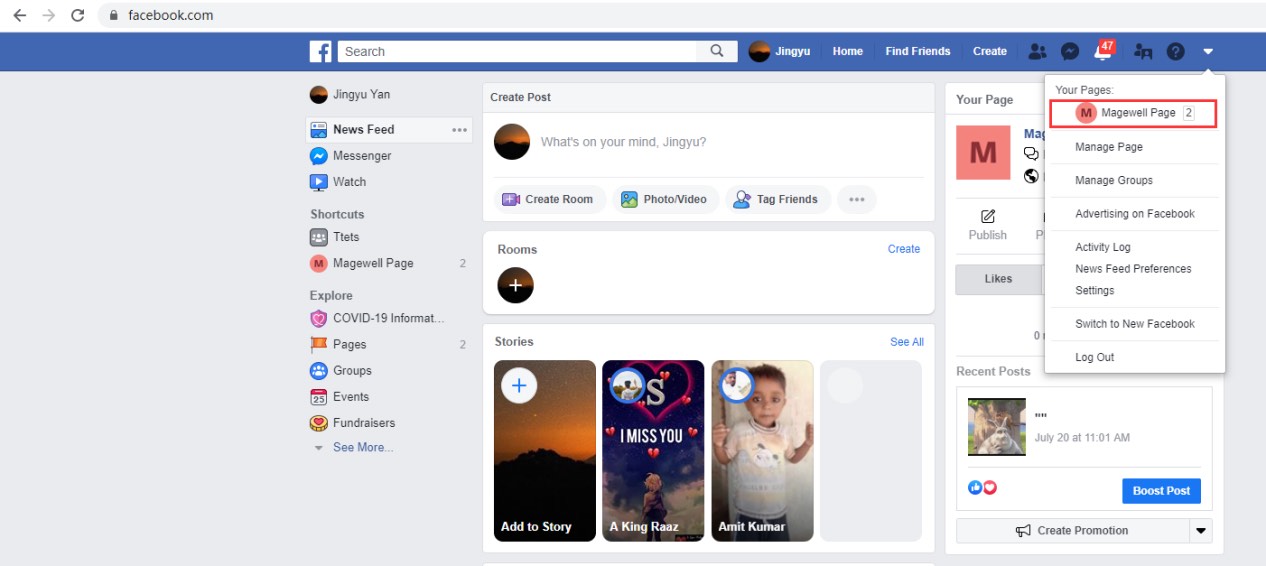Go to Home in top navigation
Image resolution: width=1266 pixels, height=566 pixels.
[x=848, y=51]
